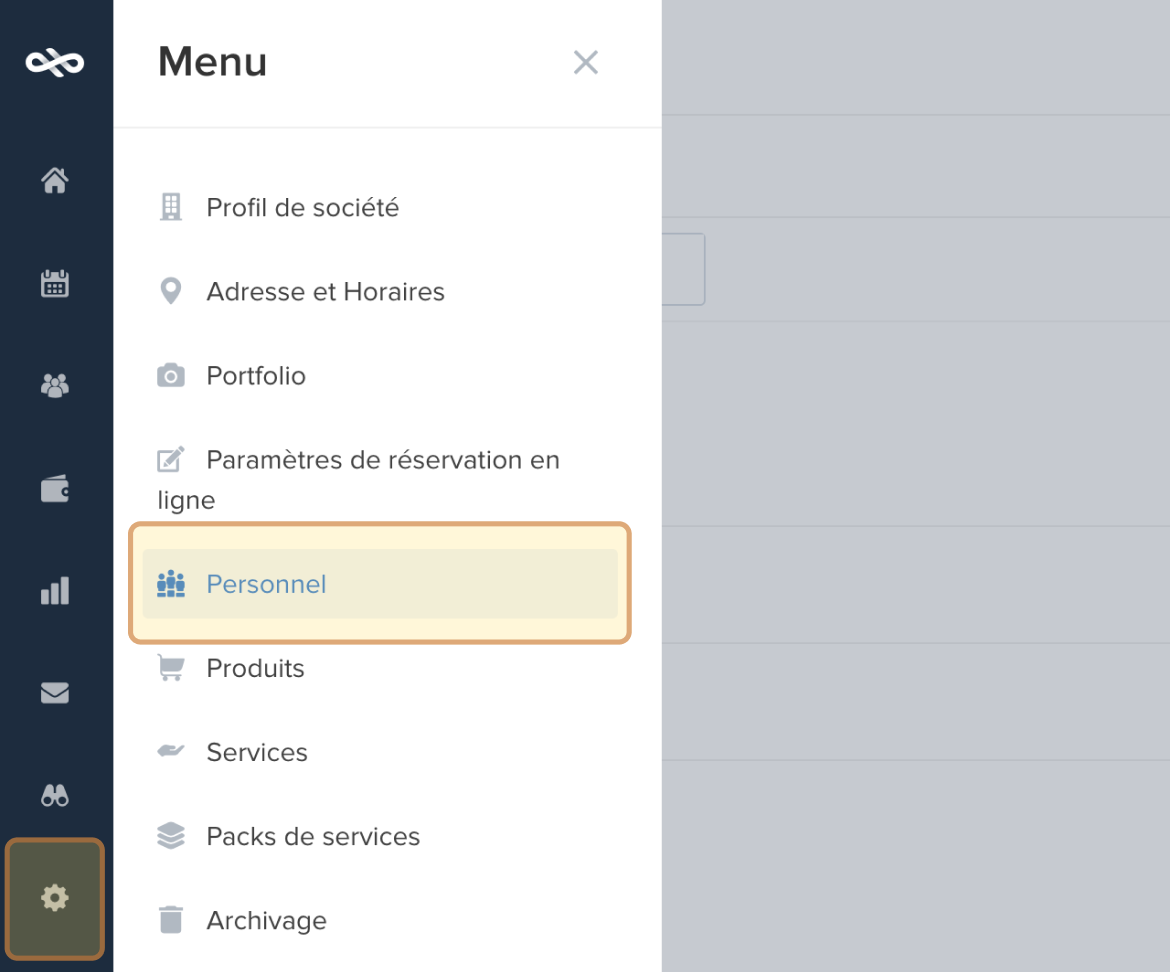Open the bar chart statistics icon
This screenshot has height=972, width=1170.
click(55, 591)
